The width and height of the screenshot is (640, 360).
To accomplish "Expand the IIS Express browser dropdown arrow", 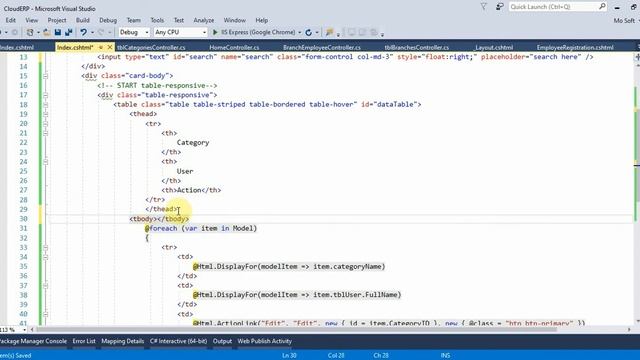I will pyautogui.click(x=300, y=32).
